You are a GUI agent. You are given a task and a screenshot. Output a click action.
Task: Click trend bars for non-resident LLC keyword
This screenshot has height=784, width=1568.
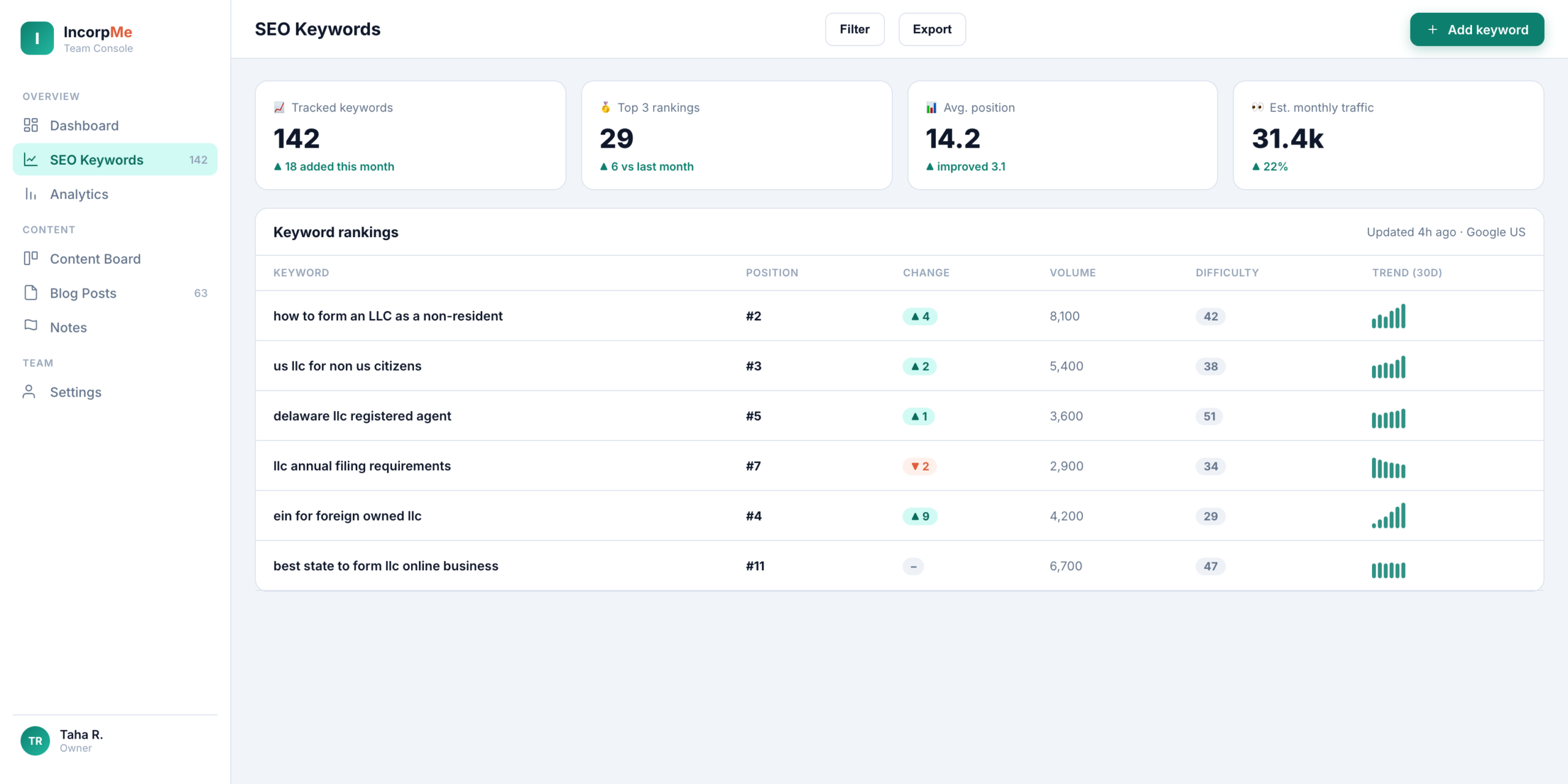[1389, 316]
